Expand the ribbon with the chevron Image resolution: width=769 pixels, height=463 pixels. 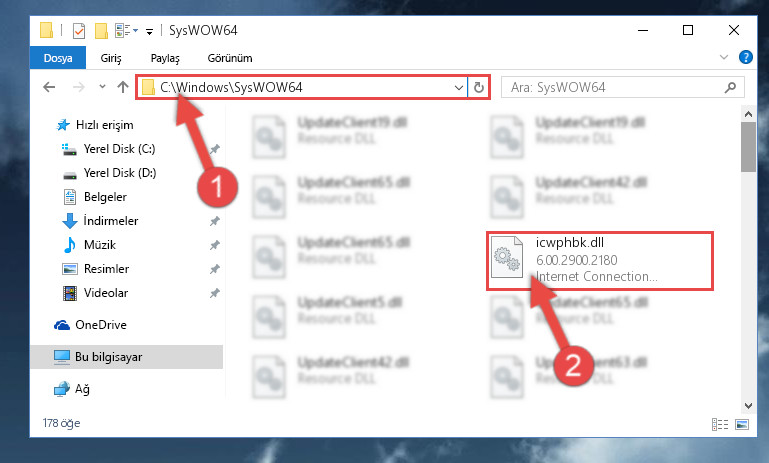pyautogui.click(x=723, y=57)
